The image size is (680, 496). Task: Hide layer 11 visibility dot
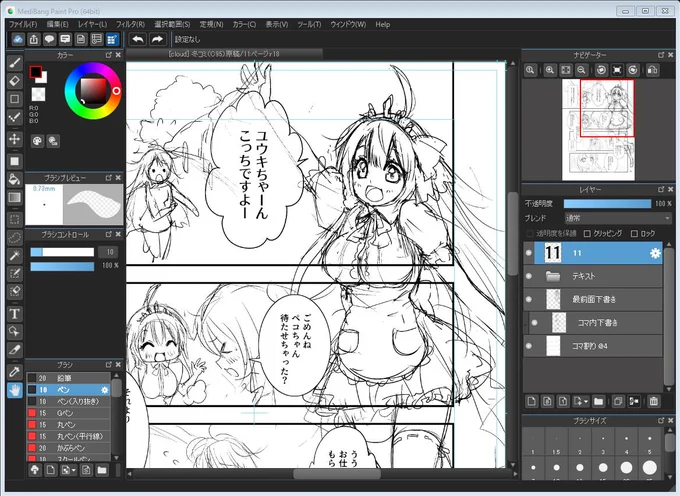pos(528,253)
